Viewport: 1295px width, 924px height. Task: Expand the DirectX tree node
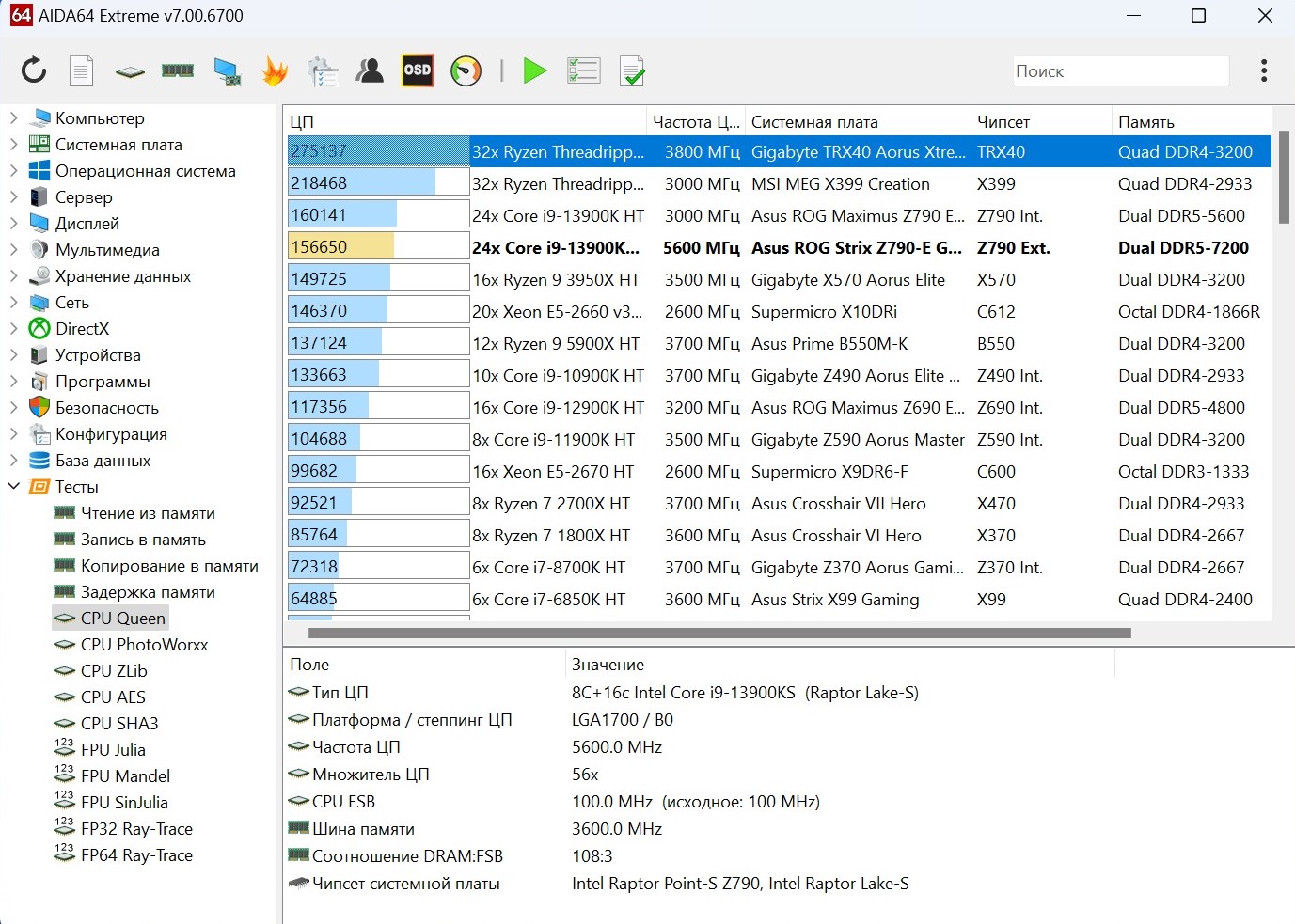pyautogui.click(x=14, y=329)
